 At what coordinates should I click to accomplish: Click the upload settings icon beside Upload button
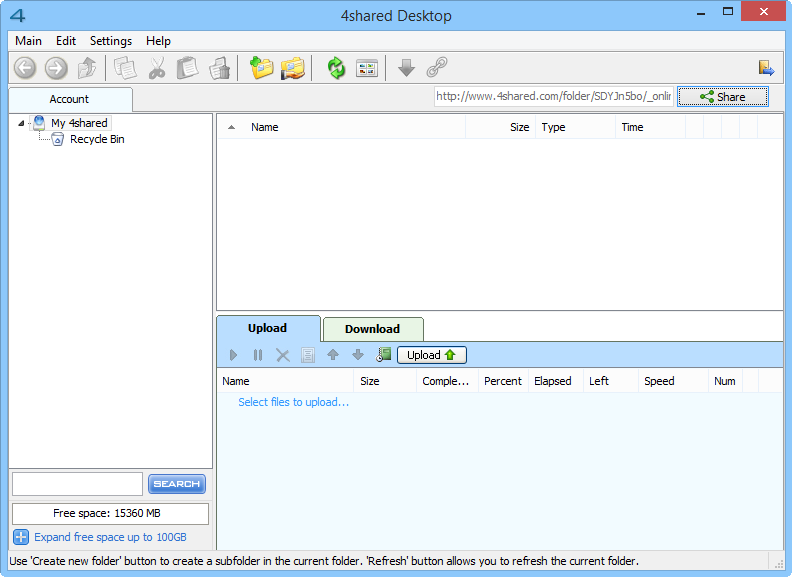coord(383,355)
